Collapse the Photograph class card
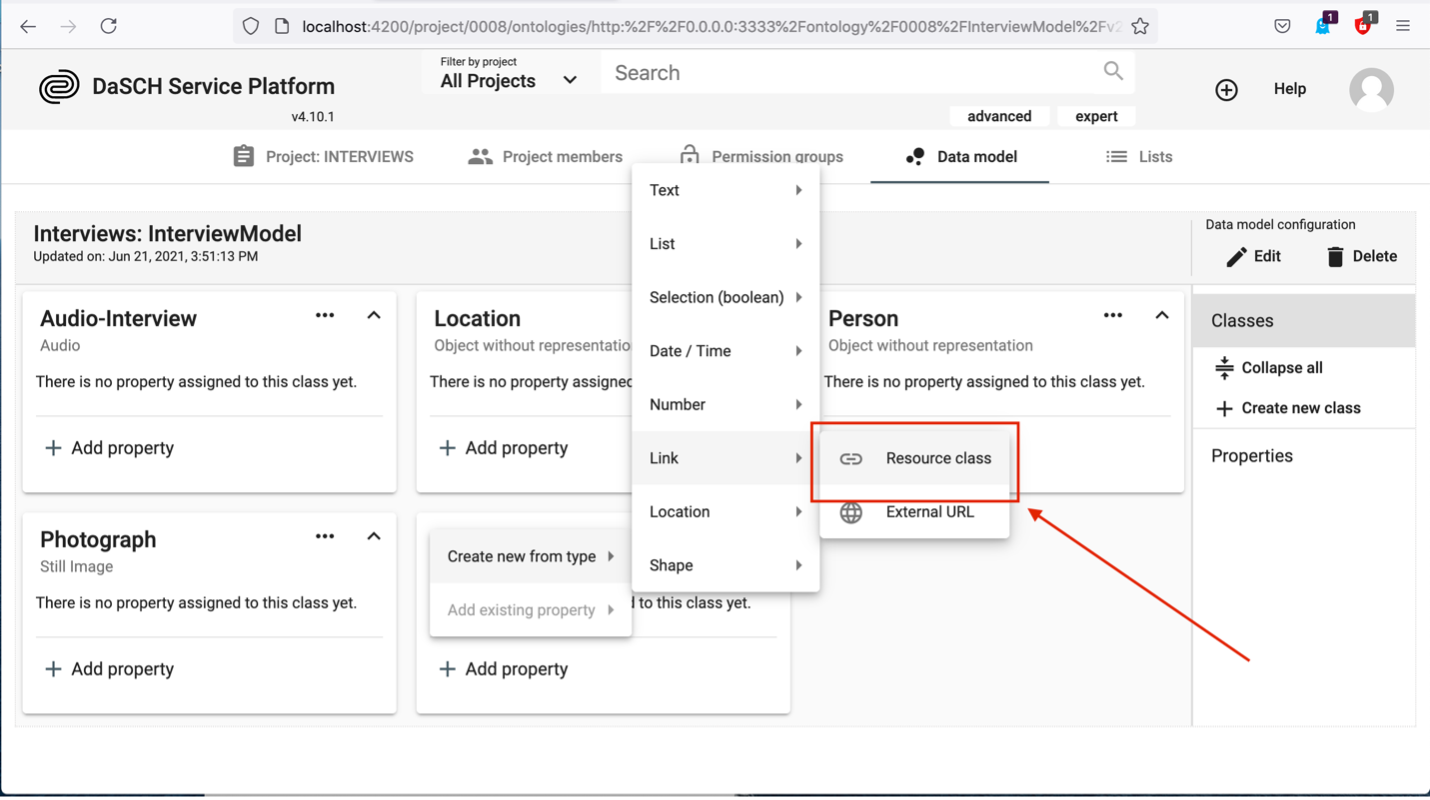The width and height of the screenshot is (1430, 800). point(374,536)
